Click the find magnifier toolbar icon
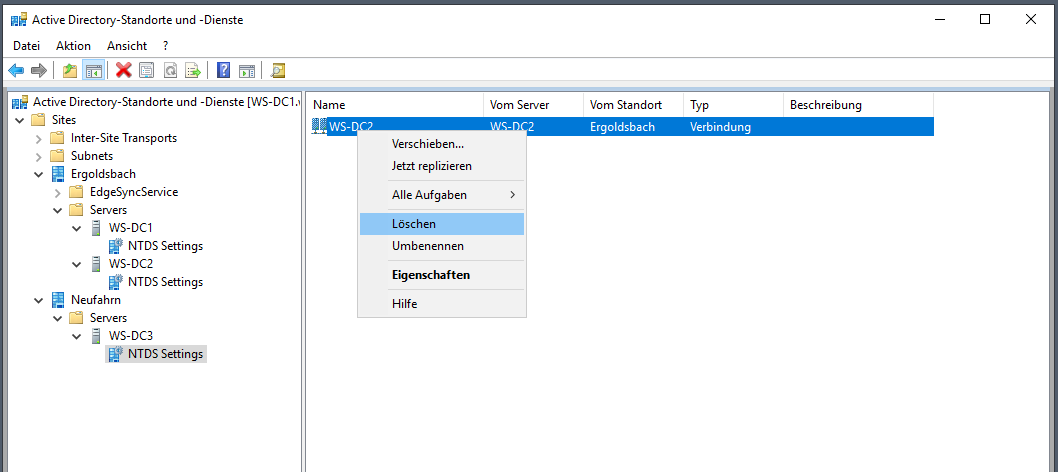This screenshot has height=472, width=1058. 277,70
